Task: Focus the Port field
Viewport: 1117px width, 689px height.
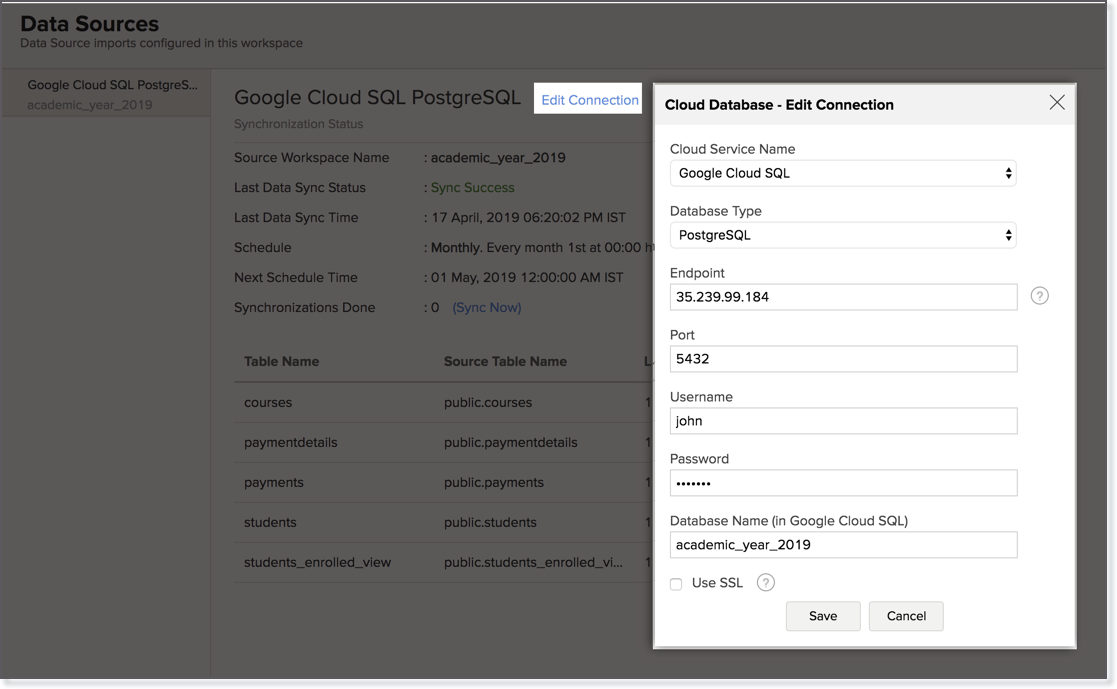Action: (x=842, y=359)
